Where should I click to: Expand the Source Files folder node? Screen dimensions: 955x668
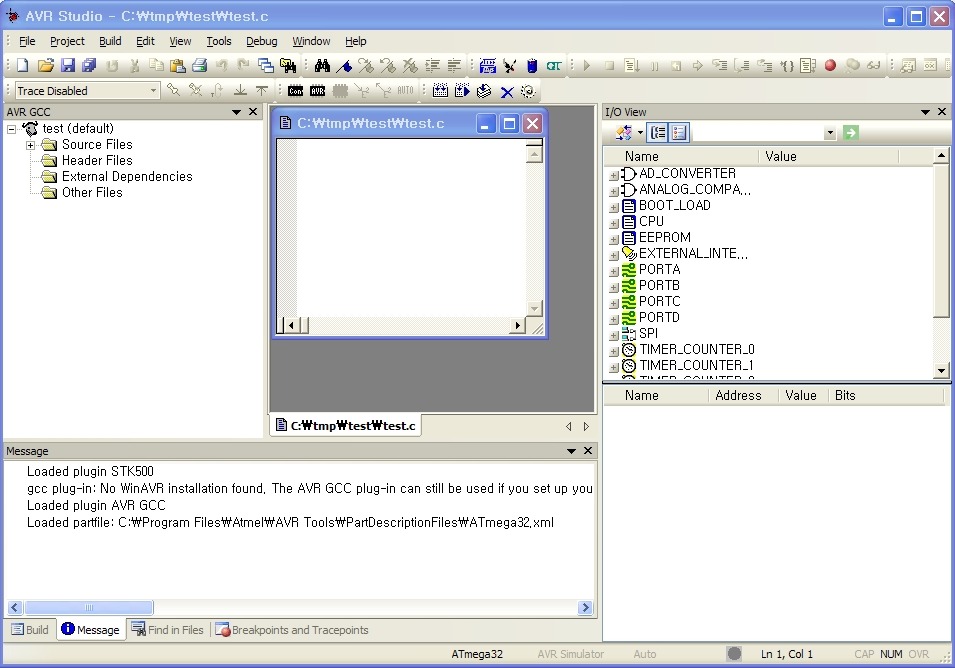(x=30, y=145)
